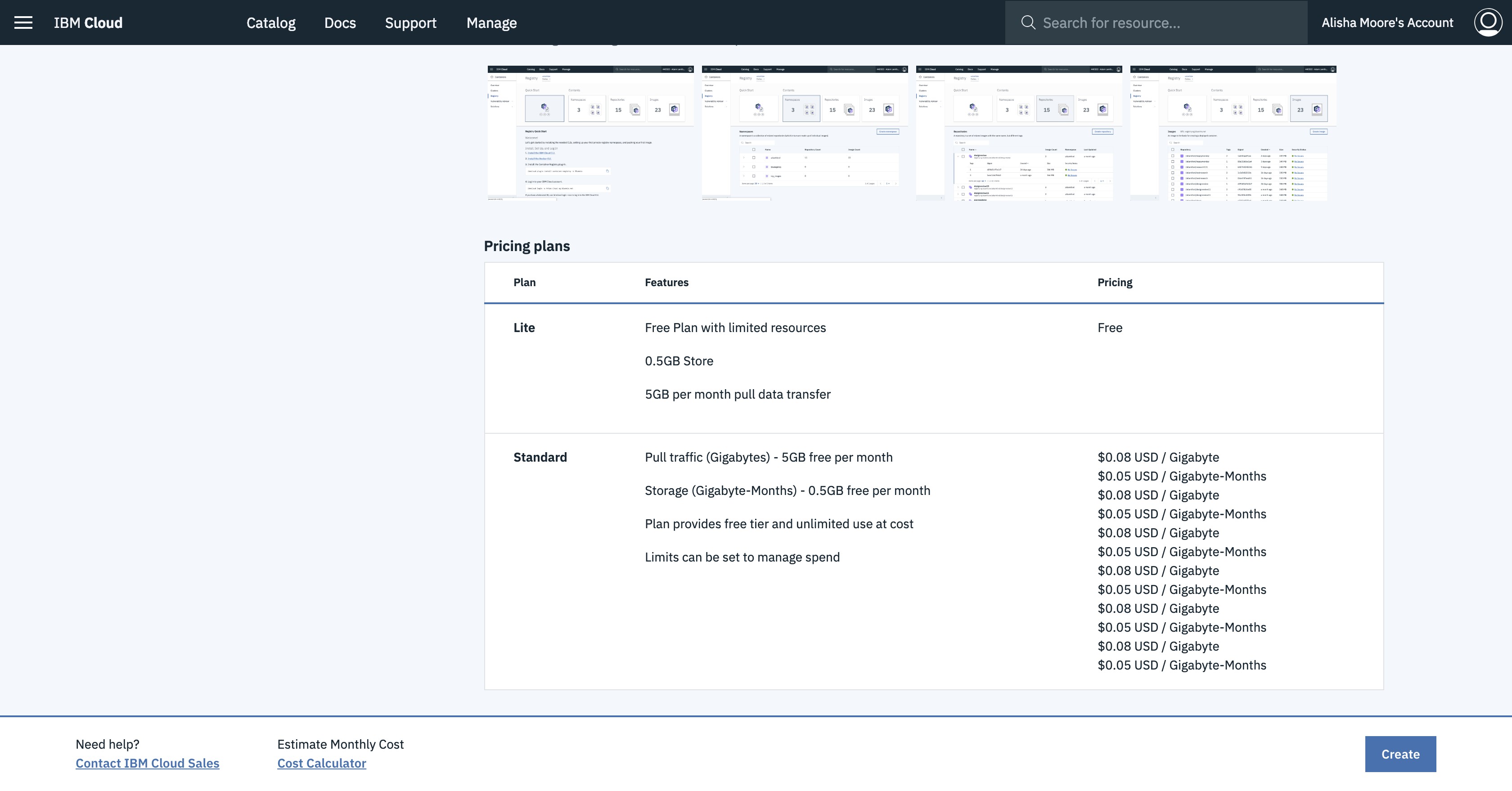The width and height of the screenshot is (1512, 791).
Task: Click 'Free Plan with limited resources' text
Action: (x=735, y=328)
